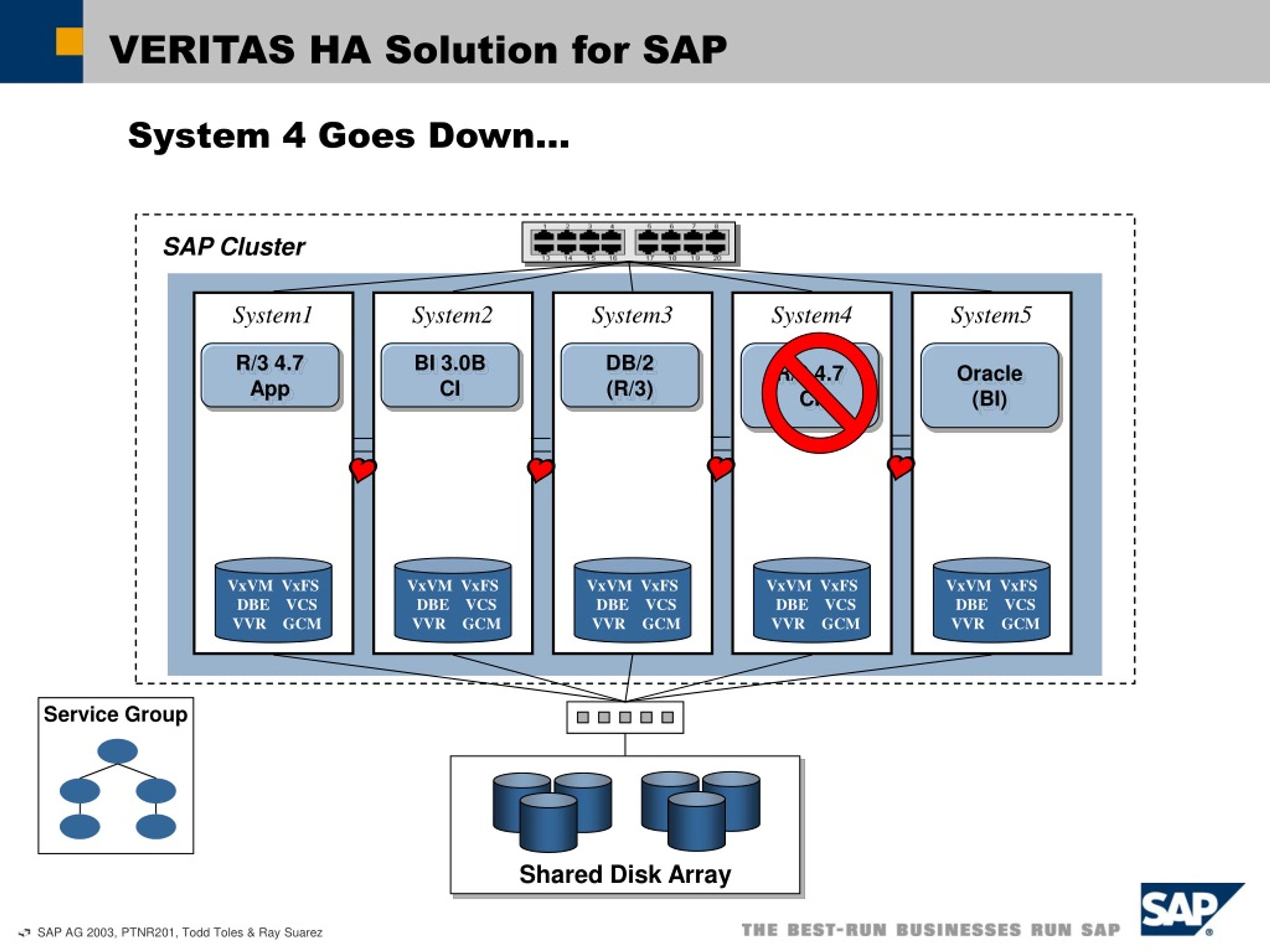Click the System3 label

[632, 315]
